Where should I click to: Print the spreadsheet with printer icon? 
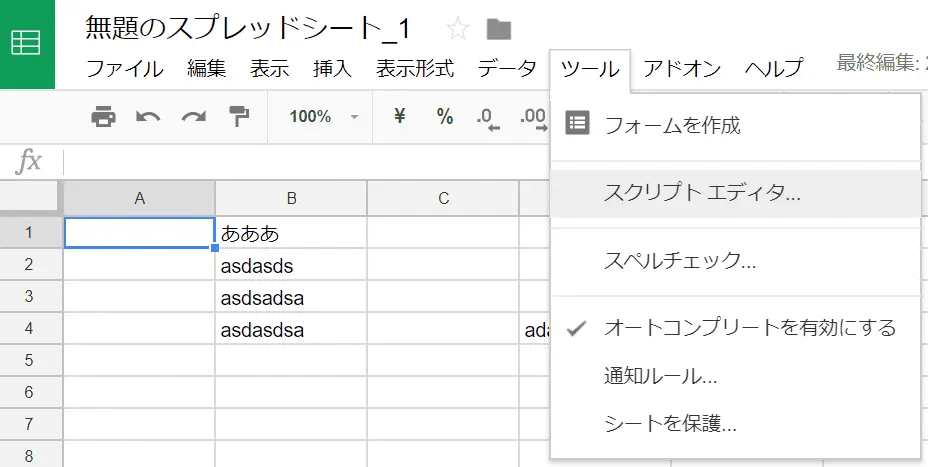coord(104,117)
